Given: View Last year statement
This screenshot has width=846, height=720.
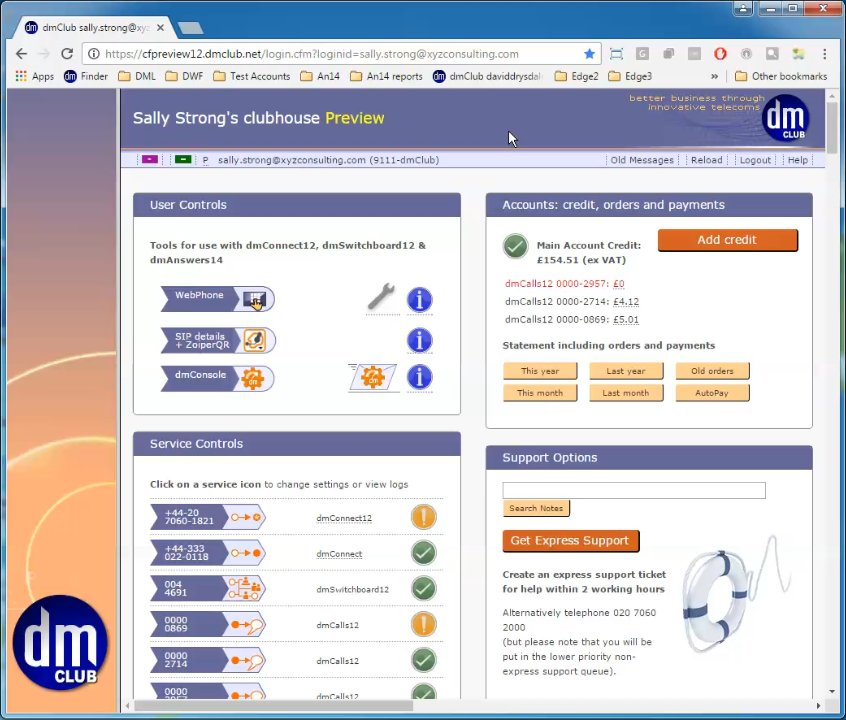Looking at the screenshot, I should [x=625, y=371].
